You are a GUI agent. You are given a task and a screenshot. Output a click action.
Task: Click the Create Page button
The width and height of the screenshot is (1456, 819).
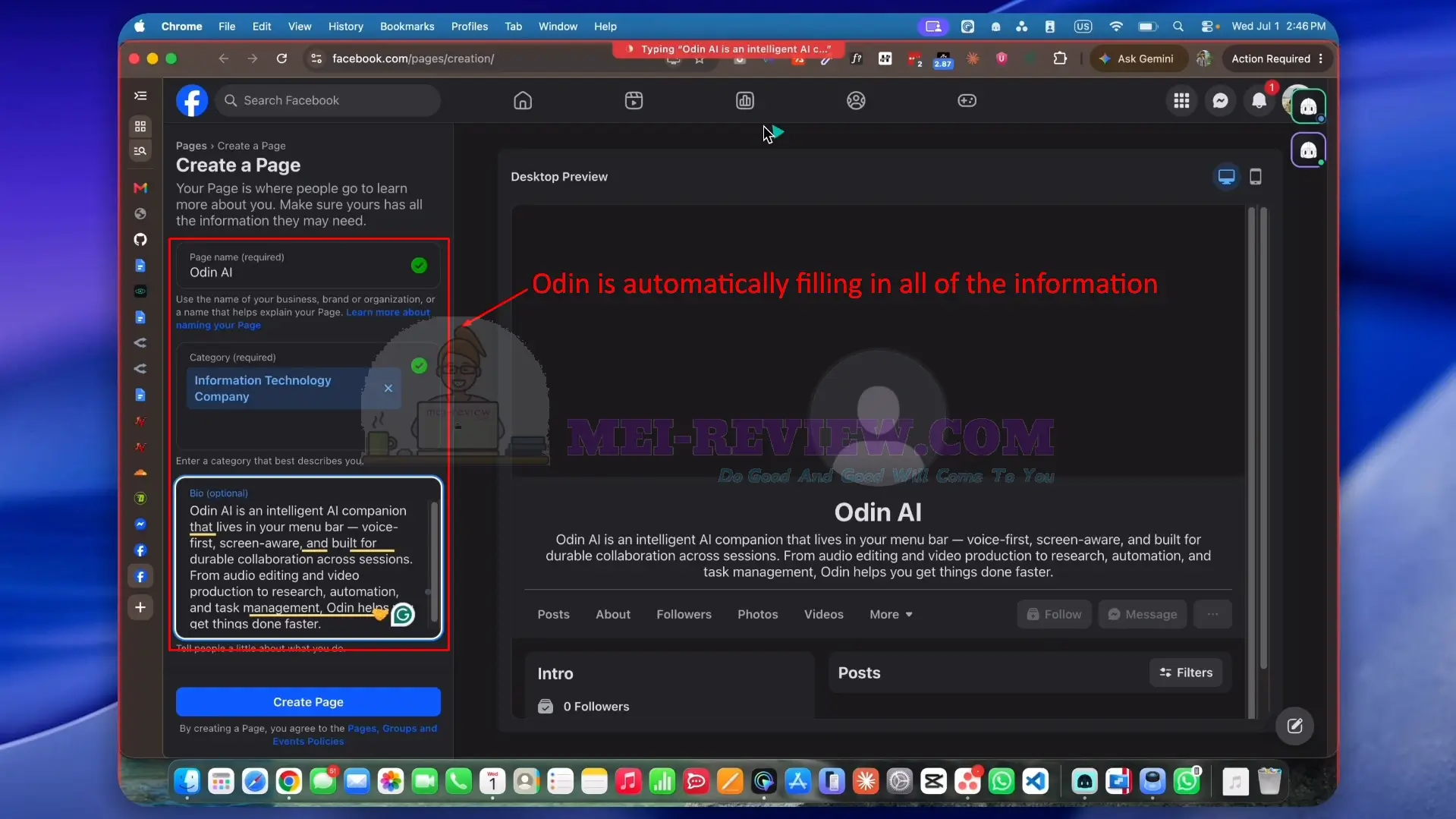pos(308,701)
